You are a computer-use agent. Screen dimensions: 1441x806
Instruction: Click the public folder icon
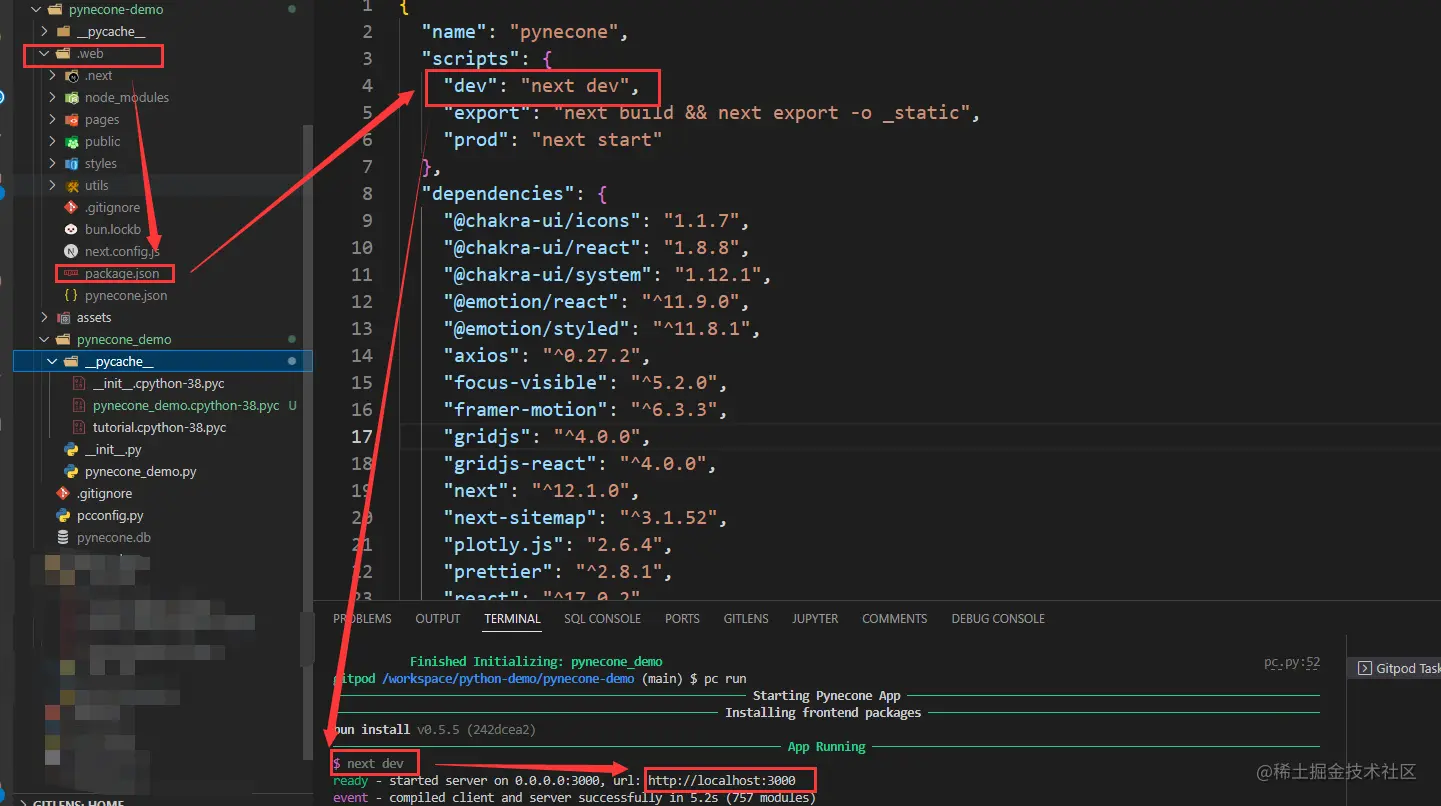point(71,142)
